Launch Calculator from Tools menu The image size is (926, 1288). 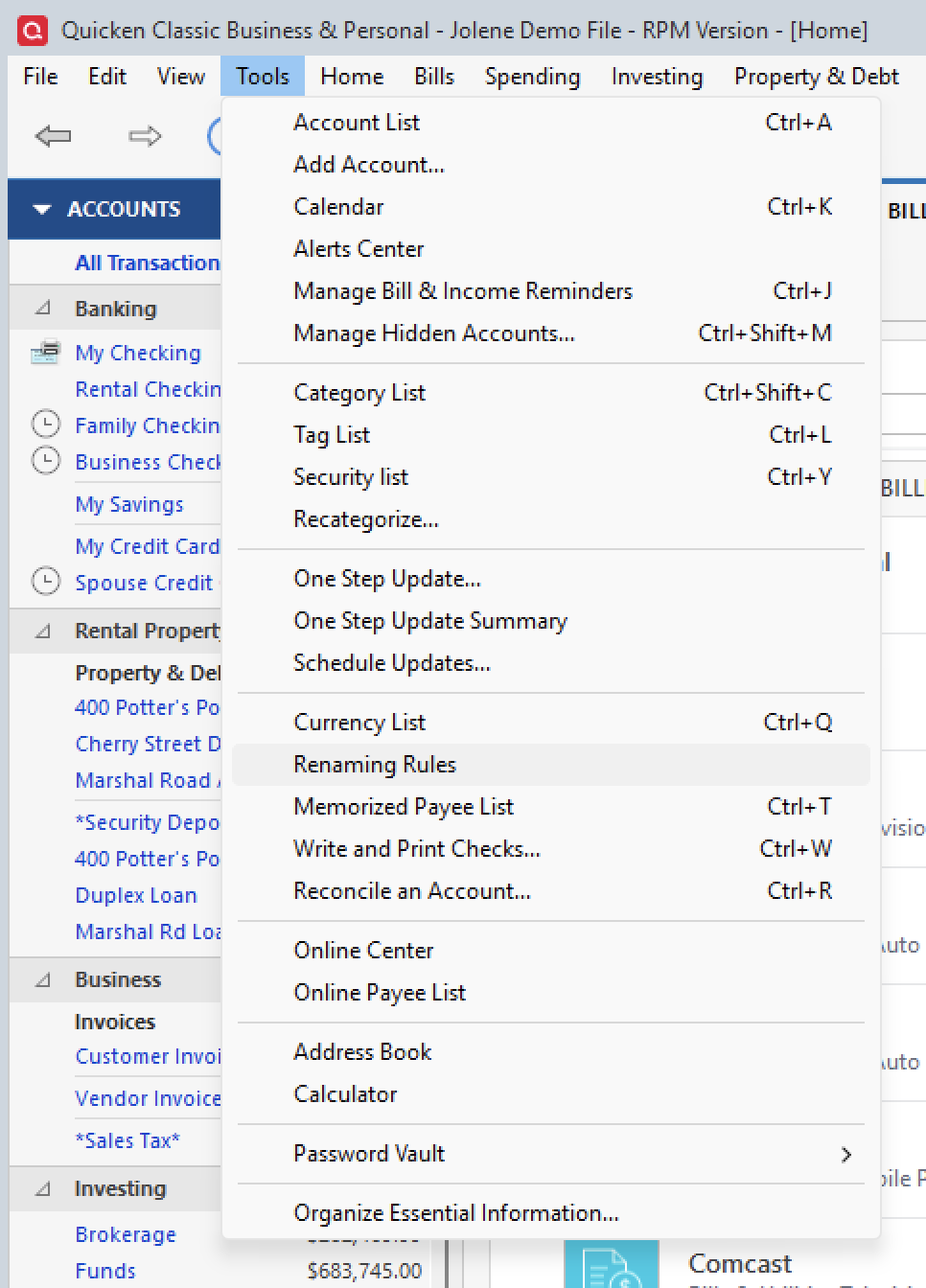(551, 1094)
